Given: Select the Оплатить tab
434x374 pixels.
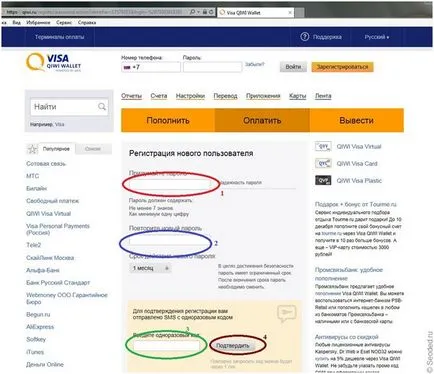Looking at the screenshot, I should click(x=262, y=120).
